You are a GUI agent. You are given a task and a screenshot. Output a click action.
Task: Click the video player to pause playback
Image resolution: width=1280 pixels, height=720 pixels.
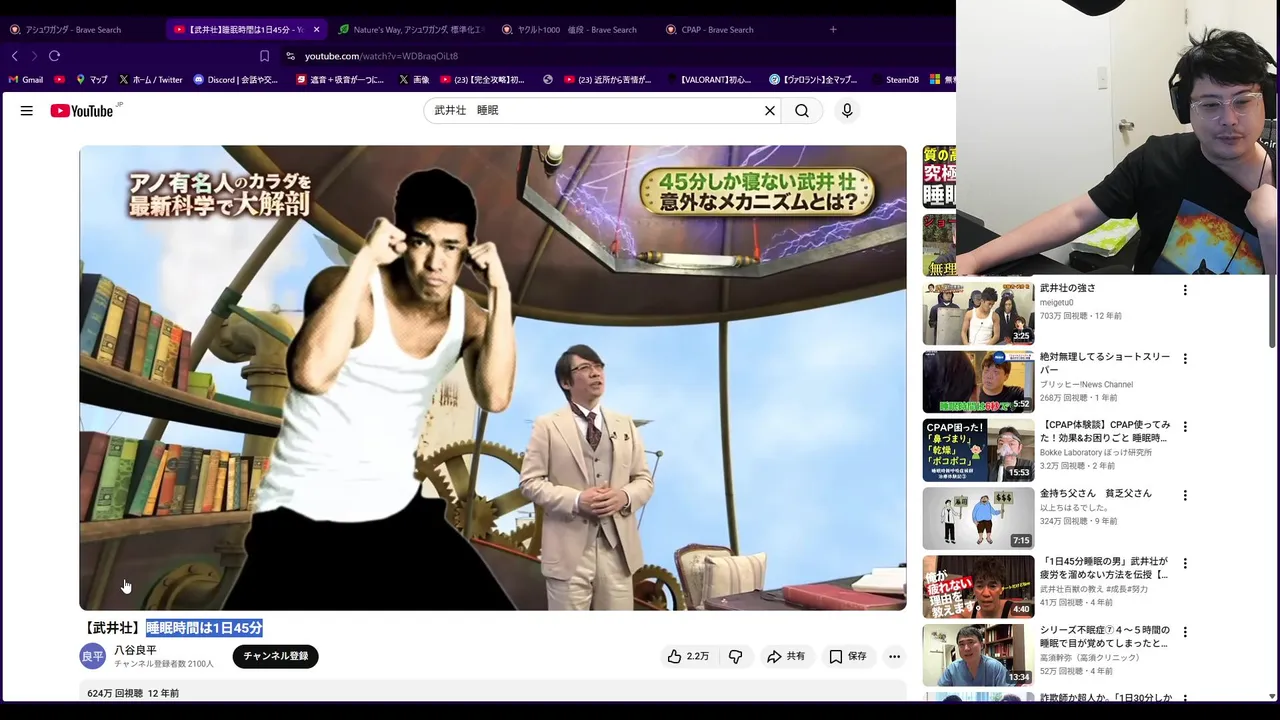pyautogui.click(x=493, y=378)
